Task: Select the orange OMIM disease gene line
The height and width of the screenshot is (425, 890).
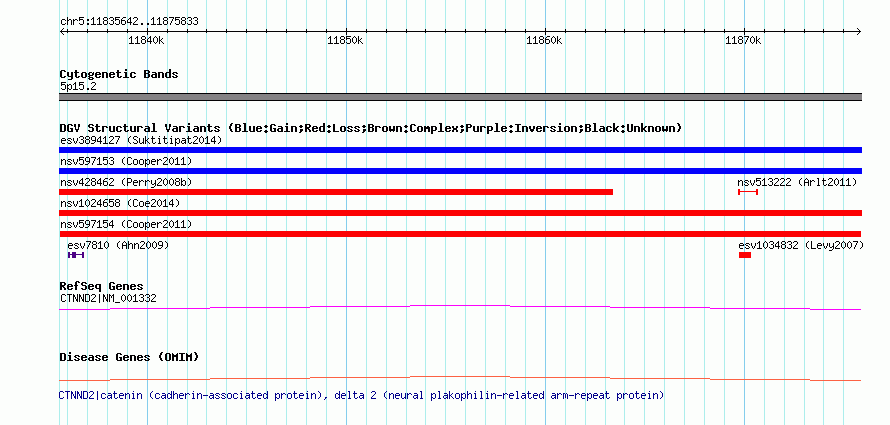Action: [460, 378]
